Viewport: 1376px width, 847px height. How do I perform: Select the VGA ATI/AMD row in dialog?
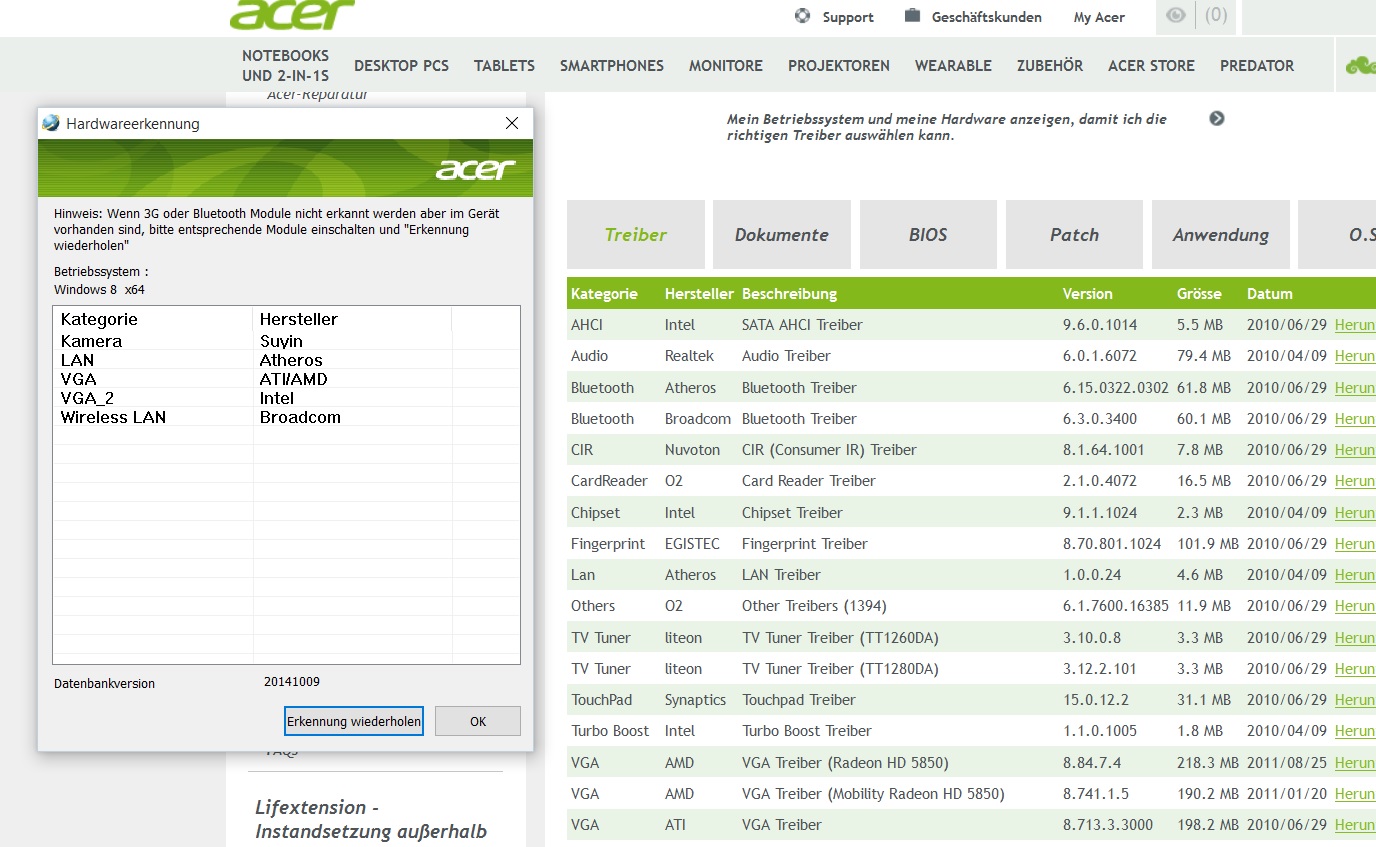coord(286,379)
